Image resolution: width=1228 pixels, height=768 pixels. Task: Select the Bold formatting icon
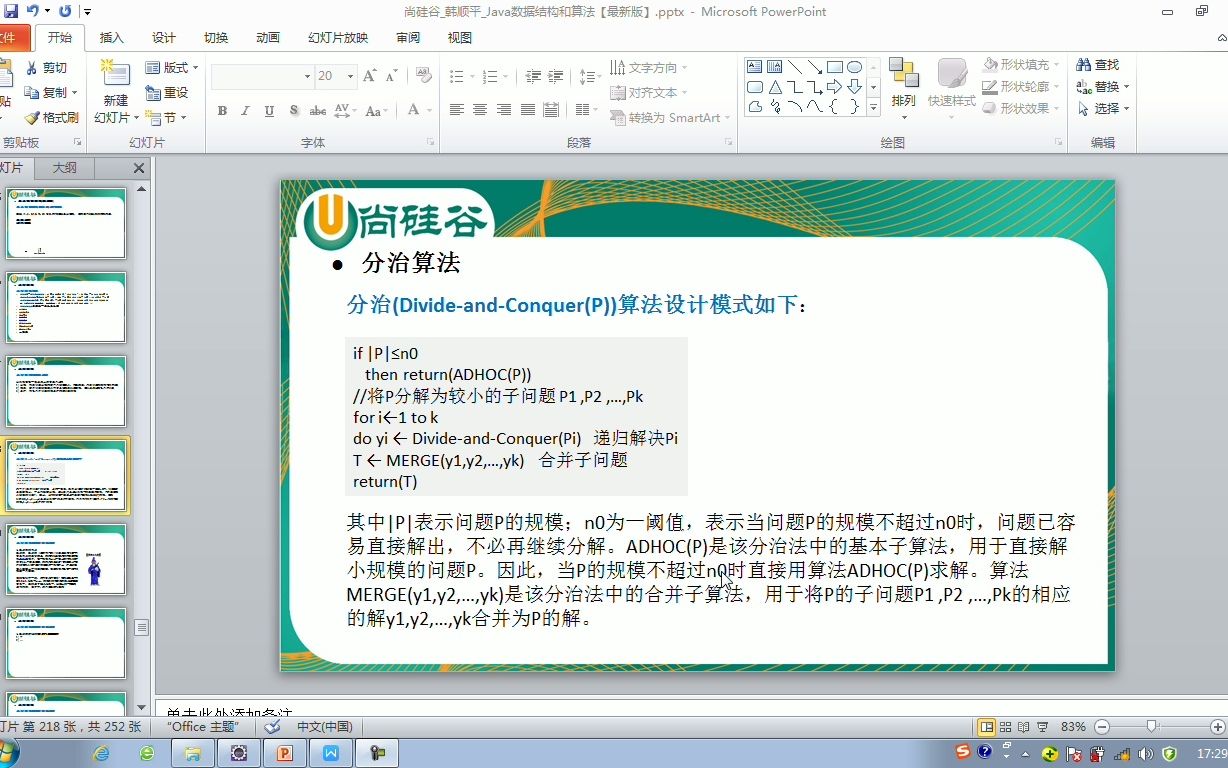point(223,111)
